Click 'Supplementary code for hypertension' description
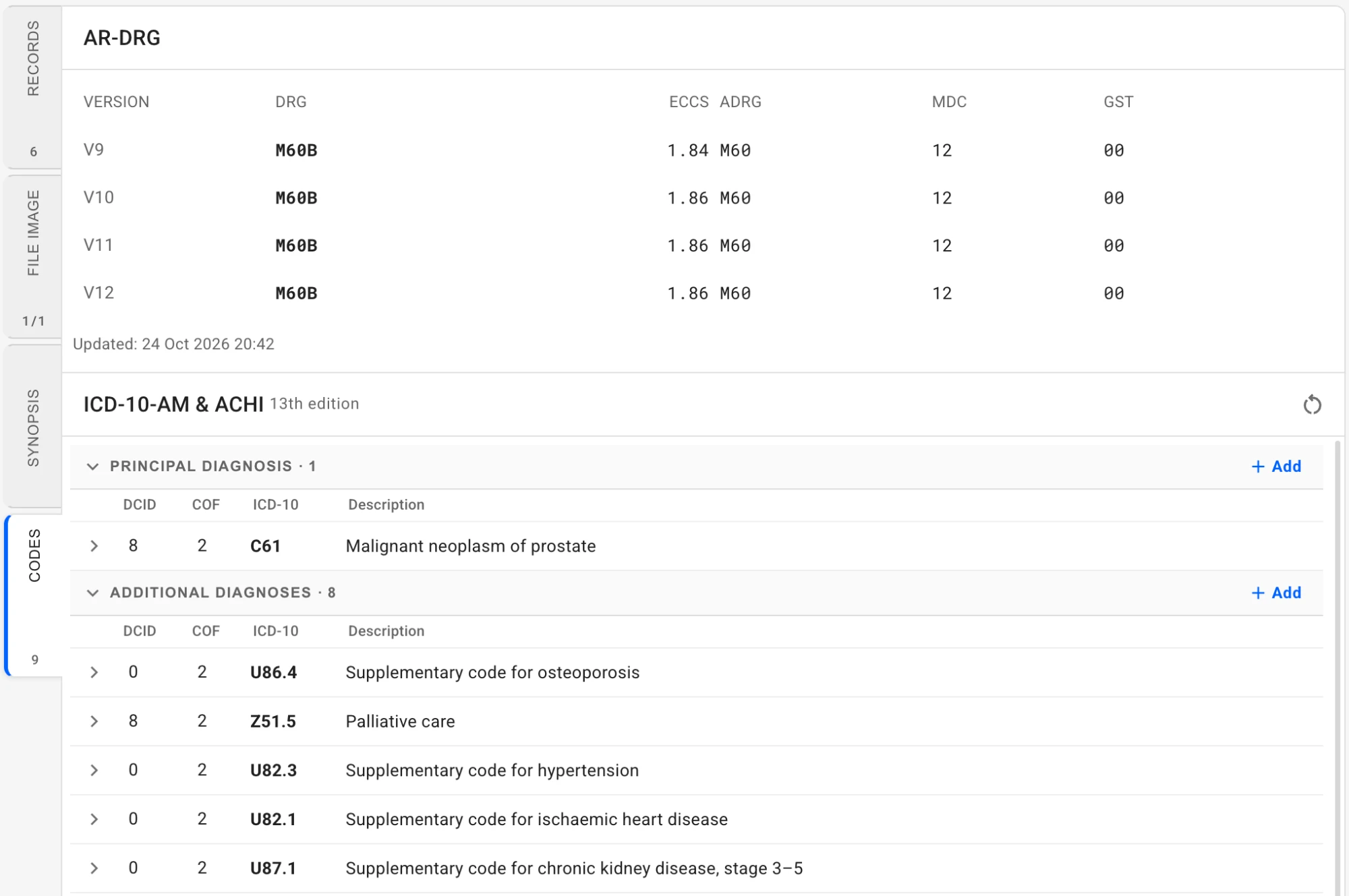The height and width of the screenshot is (896, 1349). pos(492,770)
